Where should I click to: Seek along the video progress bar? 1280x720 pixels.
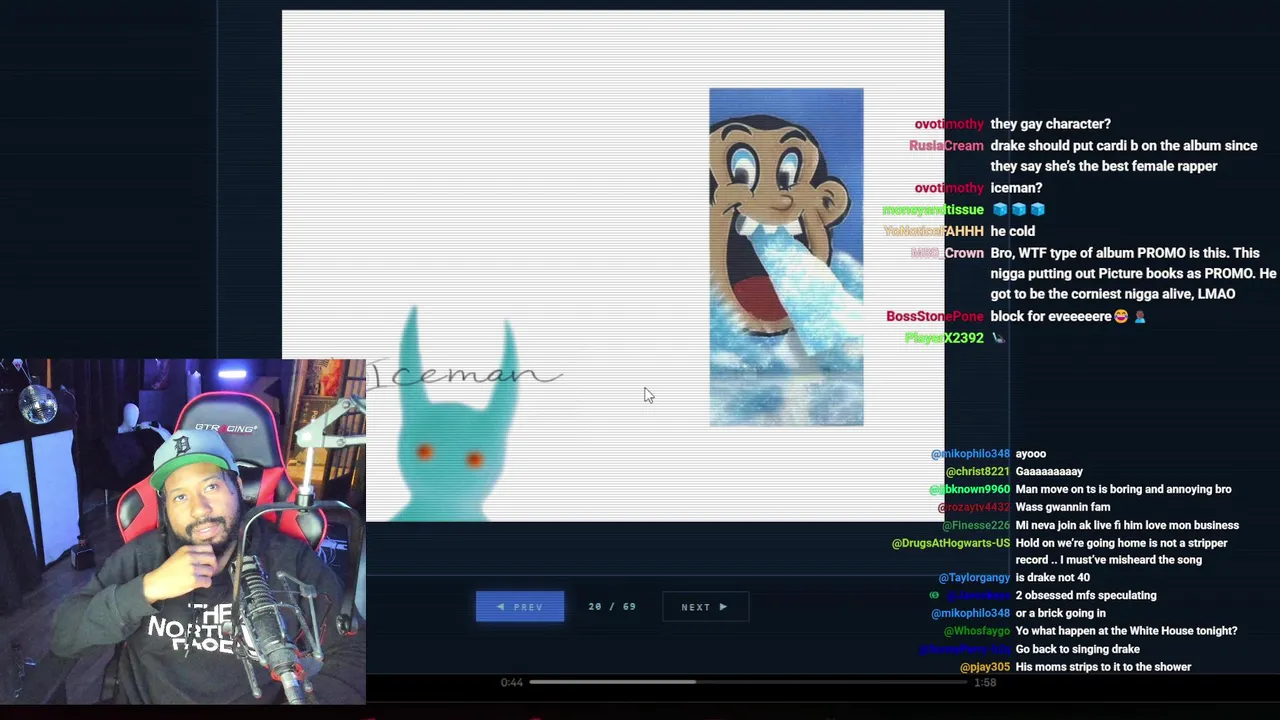748,682
